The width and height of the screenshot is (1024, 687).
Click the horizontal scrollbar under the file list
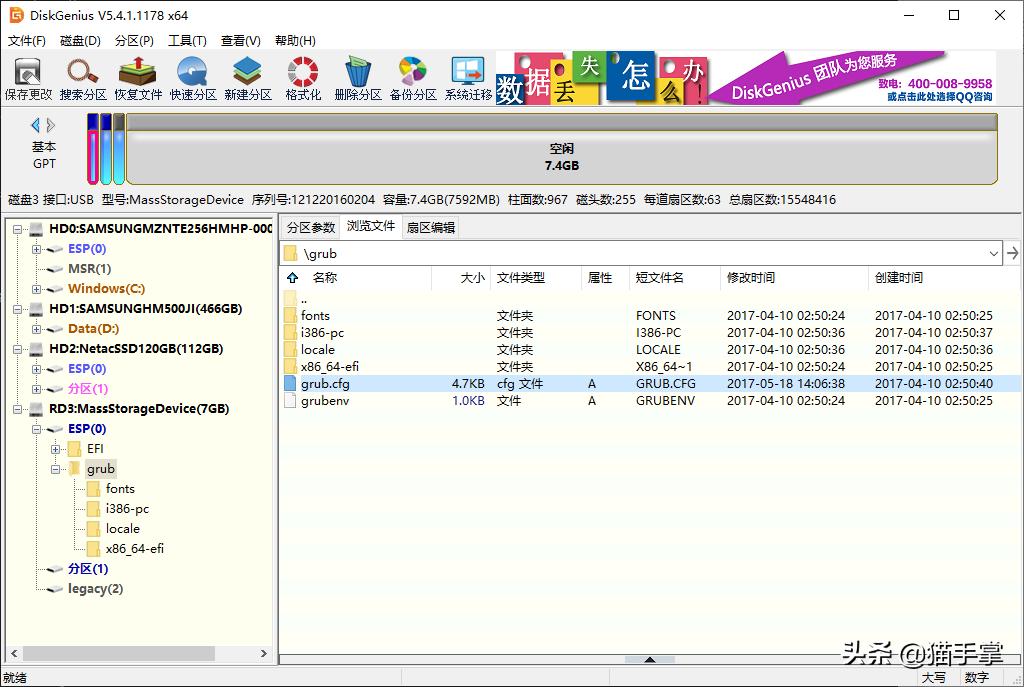pyautogui.click(x=649, y=660)
